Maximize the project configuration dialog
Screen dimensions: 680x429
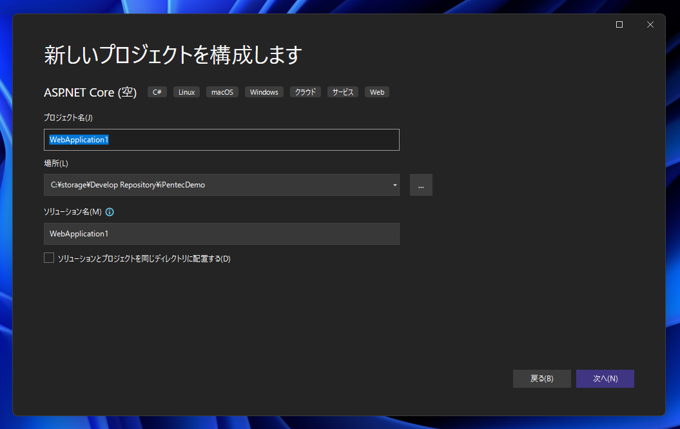(x=619, y=25)
